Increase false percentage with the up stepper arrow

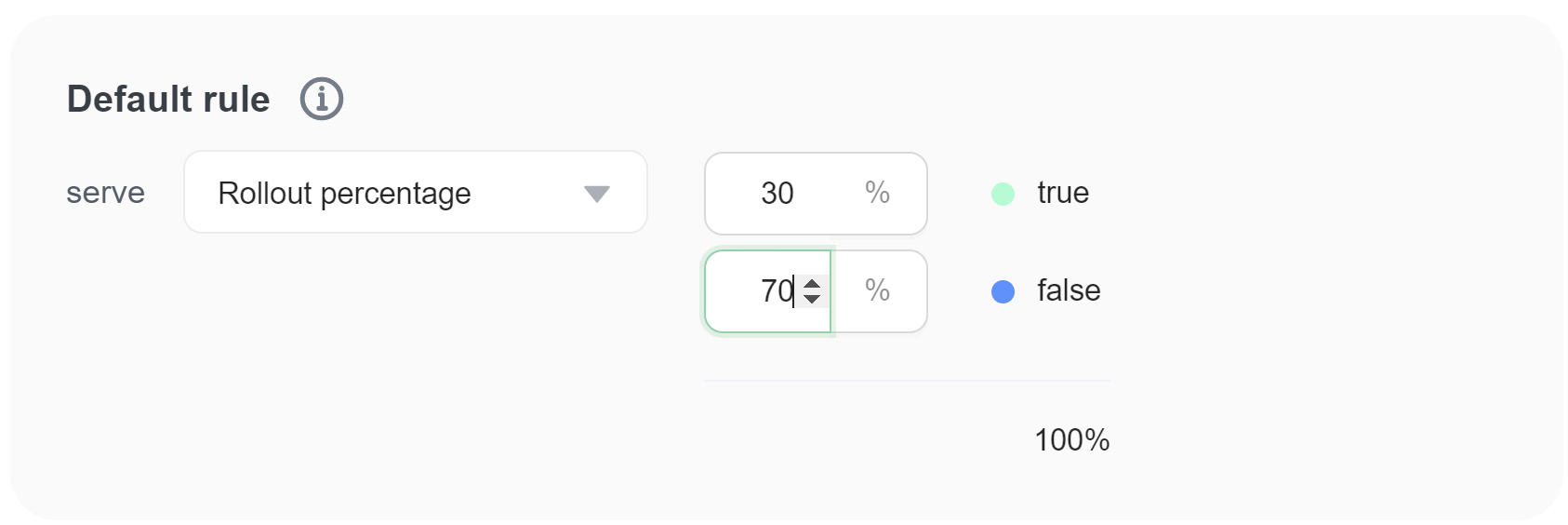coord(812,284)
